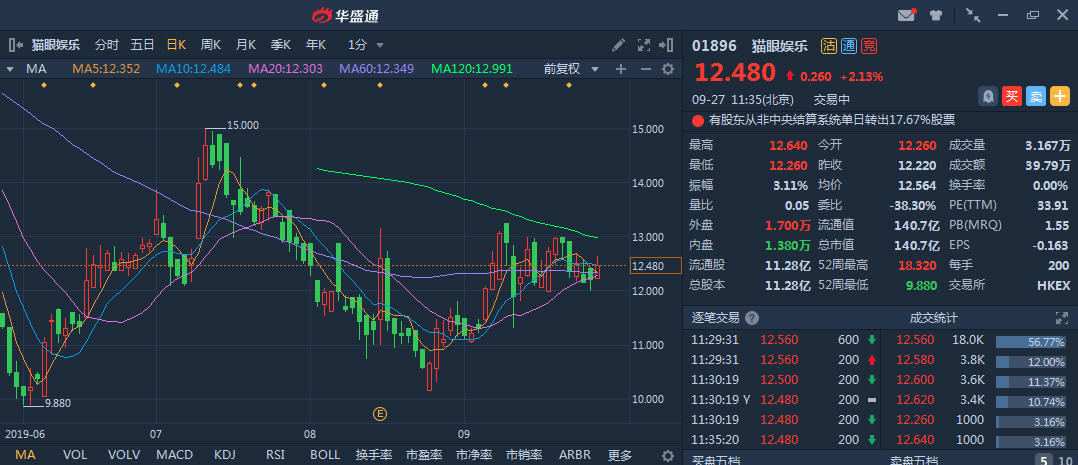Open the shareholder 17.67% transfer news link
Image resolution: width=1078 pixels, height=465 pixels.
[832, 120]
